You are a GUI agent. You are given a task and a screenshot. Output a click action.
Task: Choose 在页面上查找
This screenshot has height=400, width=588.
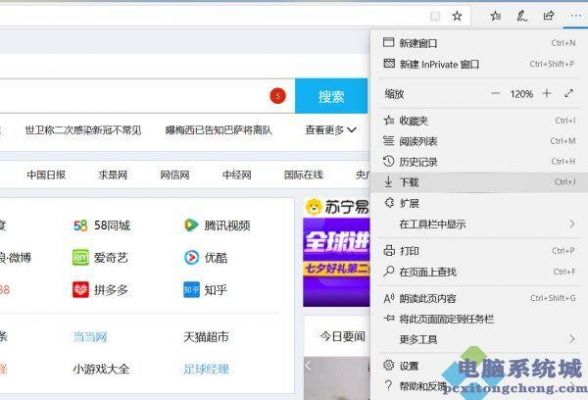click(479, 272)
